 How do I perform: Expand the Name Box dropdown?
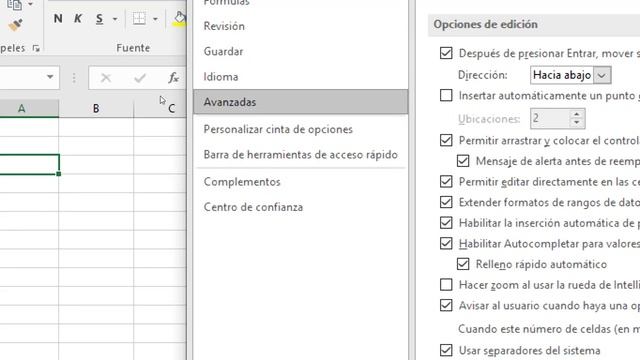(x=50, y=77)
